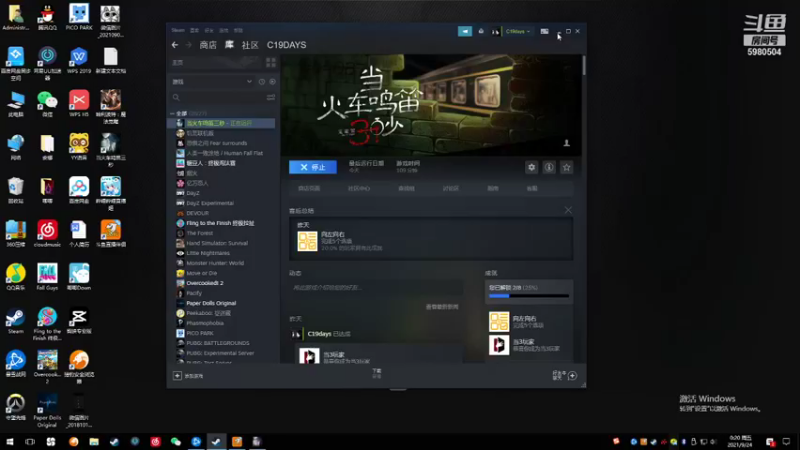Open the Fall Guys desktop shortcut
This screenshot has width=800, height=450.
47,277
